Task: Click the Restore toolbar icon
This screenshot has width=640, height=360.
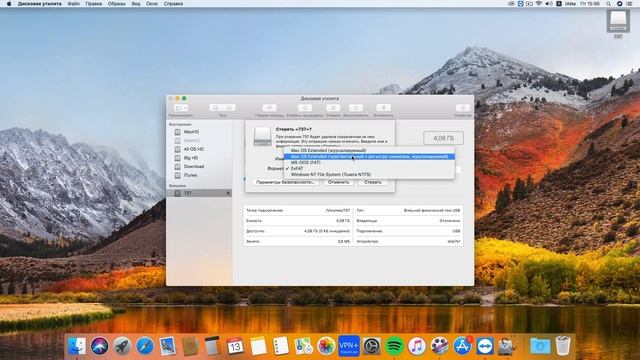Action: click(x=356, y=108)
